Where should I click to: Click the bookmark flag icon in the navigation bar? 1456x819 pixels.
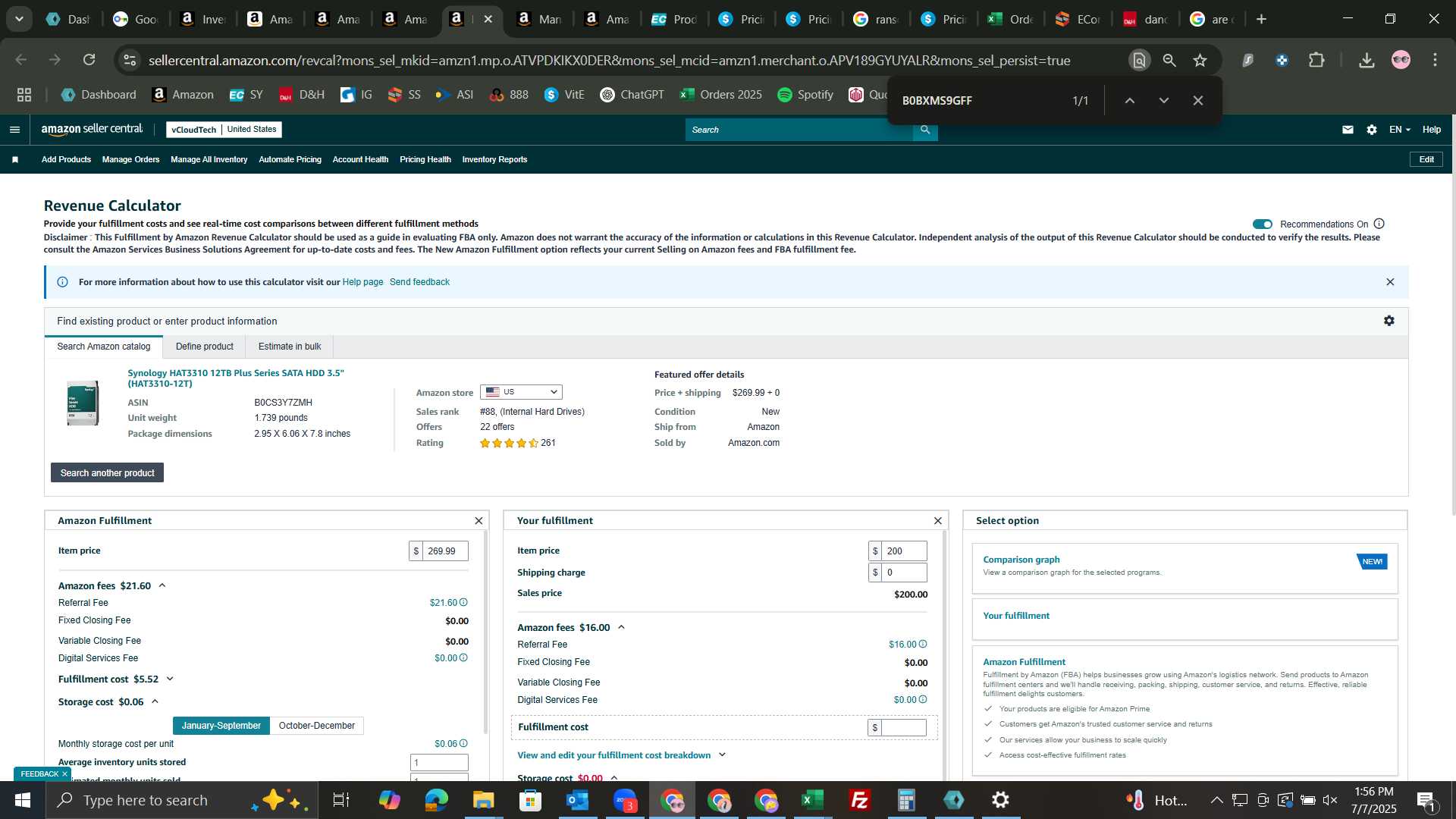(15, 160)
